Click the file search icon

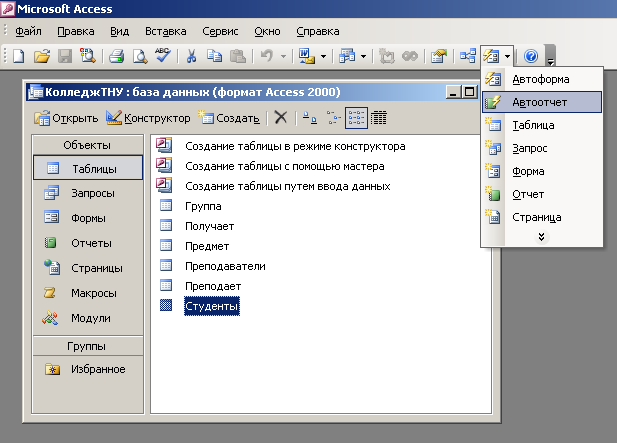[87, 56]
